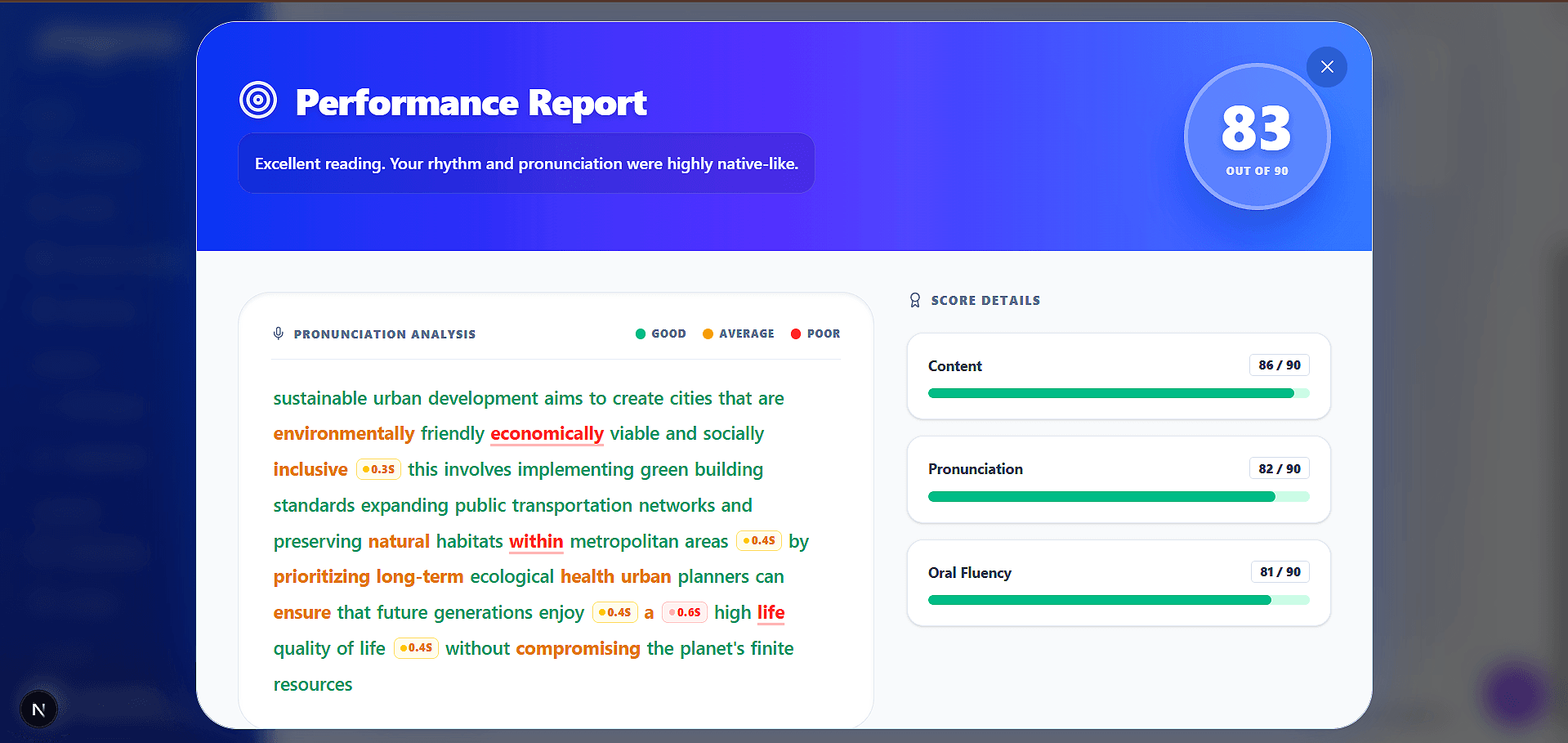Click the Content score progress bar
Image resolution: width=1568 pixels, height=743 pixels.
(x=1119, y=393)
